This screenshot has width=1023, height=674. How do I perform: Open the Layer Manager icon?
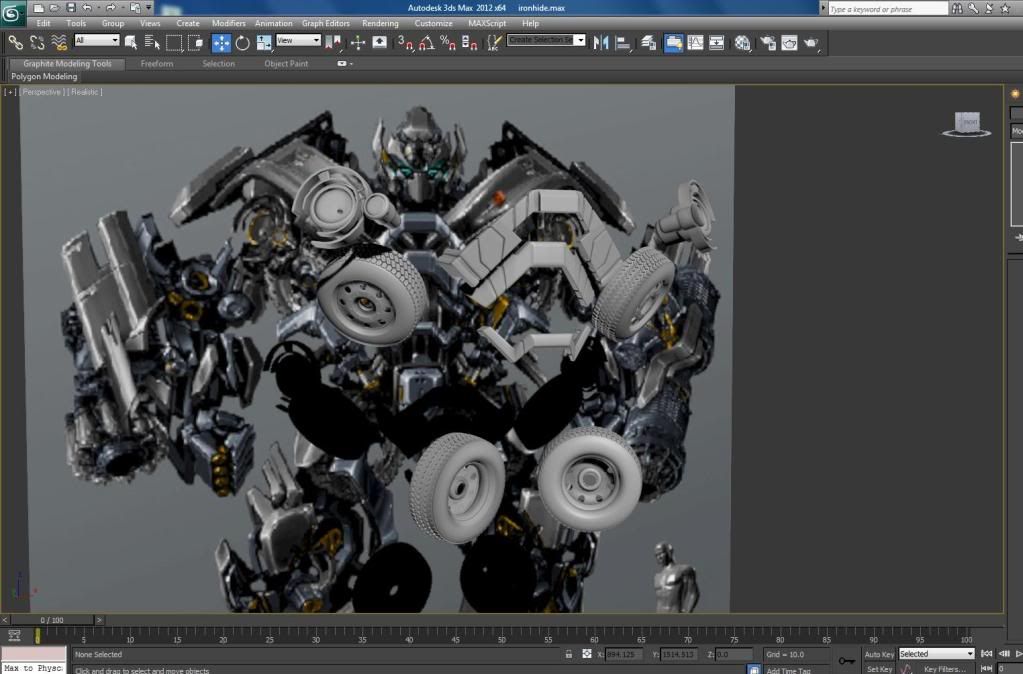[649, 43]
